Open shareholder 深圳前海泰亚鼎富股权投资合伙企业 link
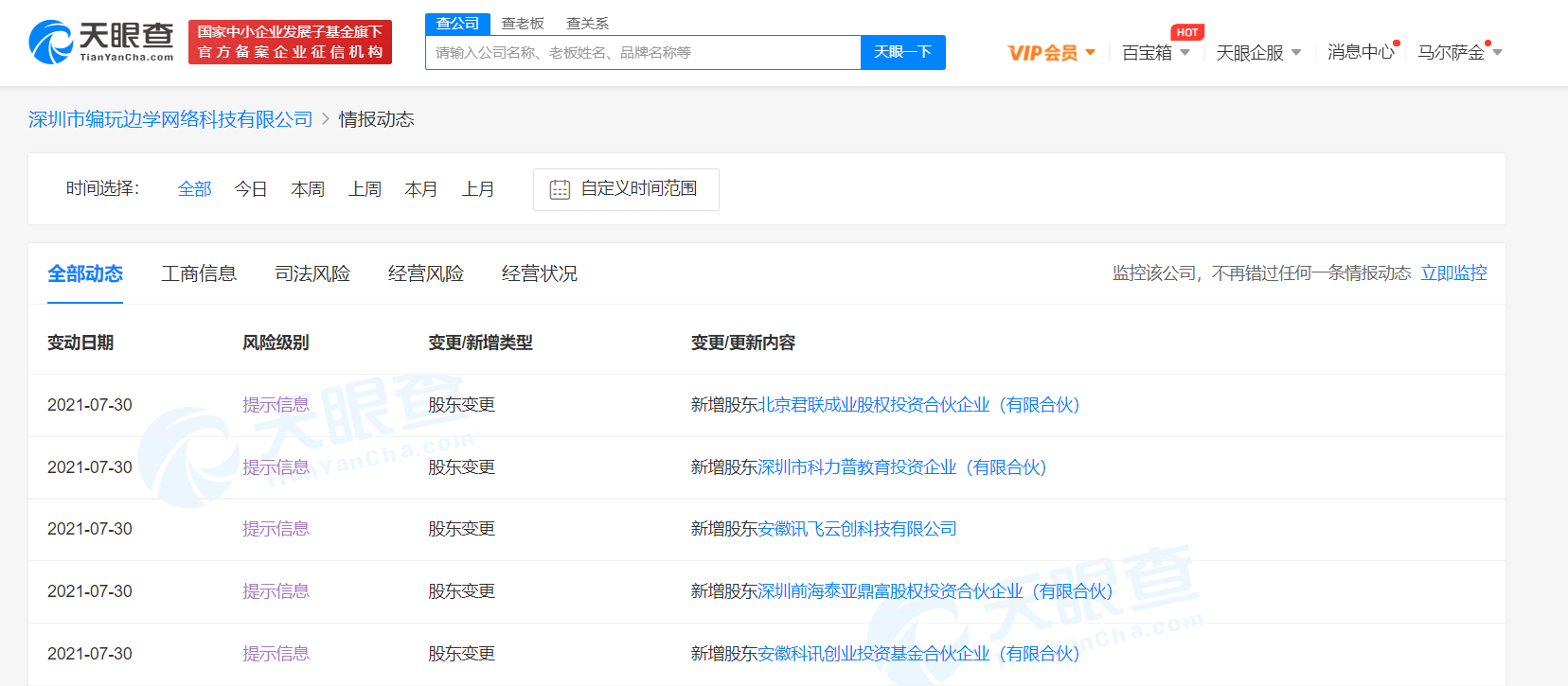The height and width of the screenshot is (686, 1568). tap(935, 591)
